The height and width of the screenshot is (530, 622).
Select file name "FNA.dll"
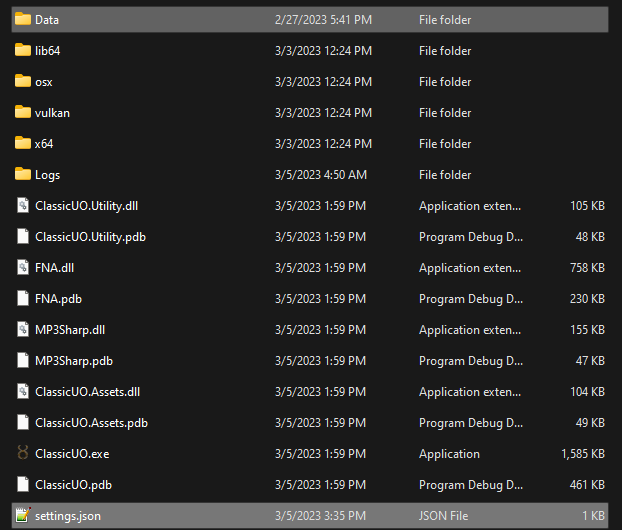pos(55,268)
